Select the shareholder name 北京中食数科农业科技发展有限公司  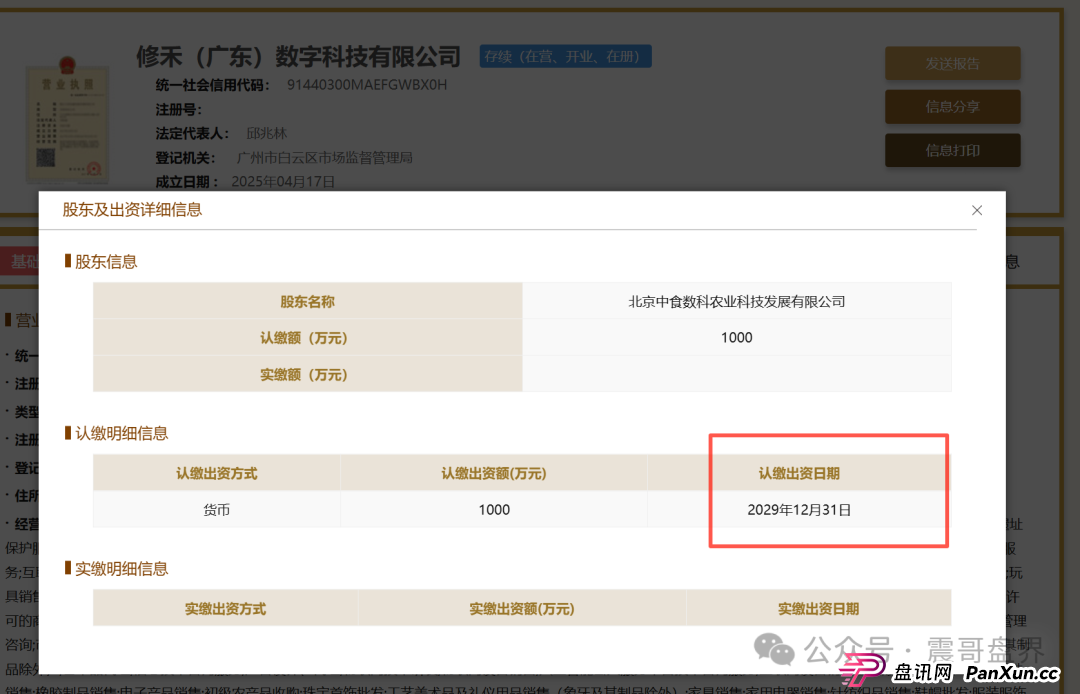click(737, 300)
